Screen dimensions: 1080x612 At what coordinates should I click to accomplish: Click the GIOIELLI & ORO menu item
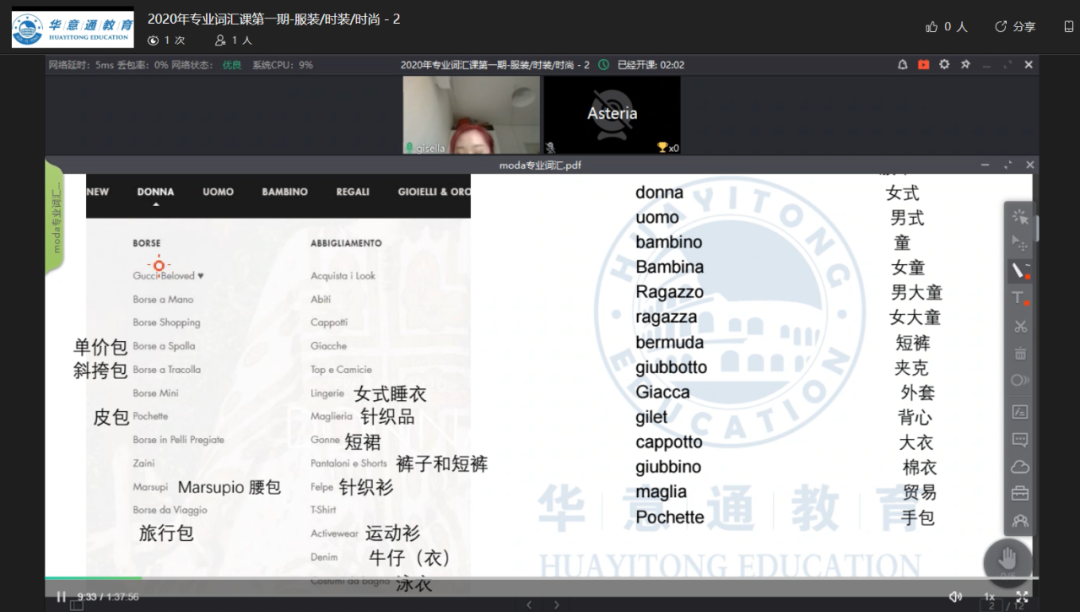coord(434,191)
